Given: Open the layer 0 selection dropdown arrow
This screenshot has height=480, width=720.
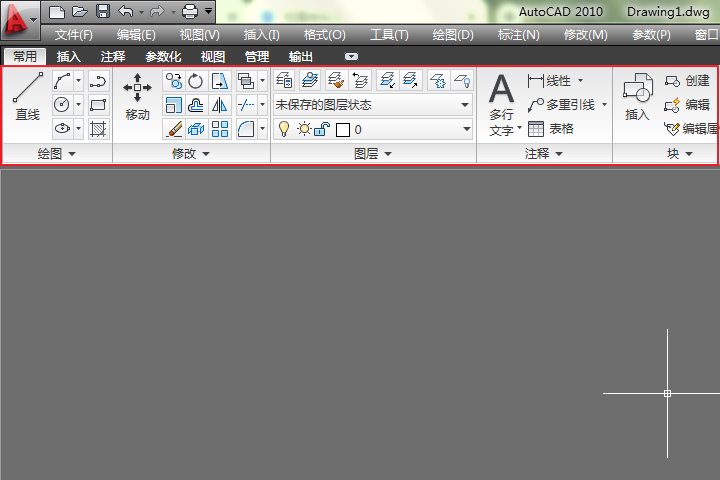Looking at the screenshot, I should [x=467, y=129].
